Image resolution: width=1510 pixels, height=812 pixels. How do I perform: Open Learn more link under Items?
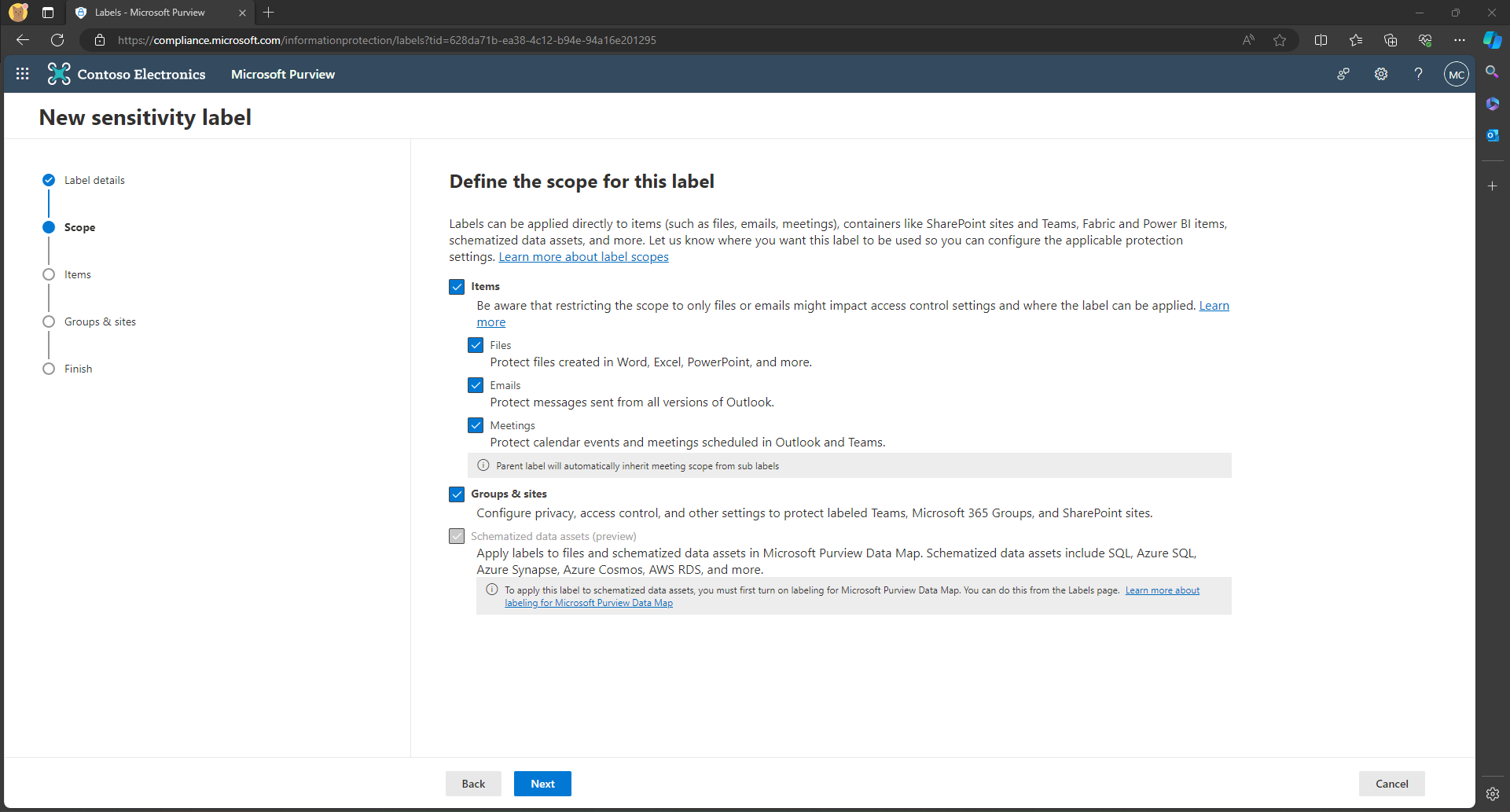tap(1214, 306)
